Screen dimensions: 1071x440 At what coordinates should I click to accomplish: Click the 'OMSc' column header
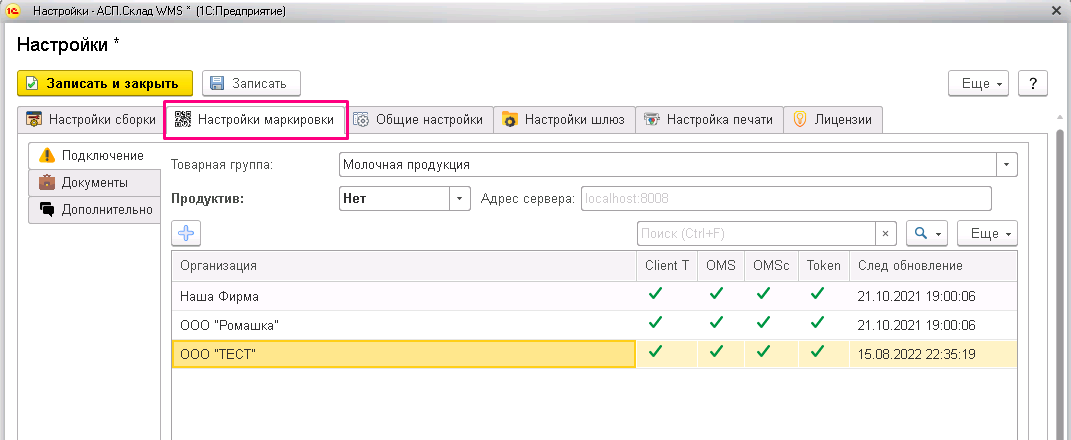point(772,266)
